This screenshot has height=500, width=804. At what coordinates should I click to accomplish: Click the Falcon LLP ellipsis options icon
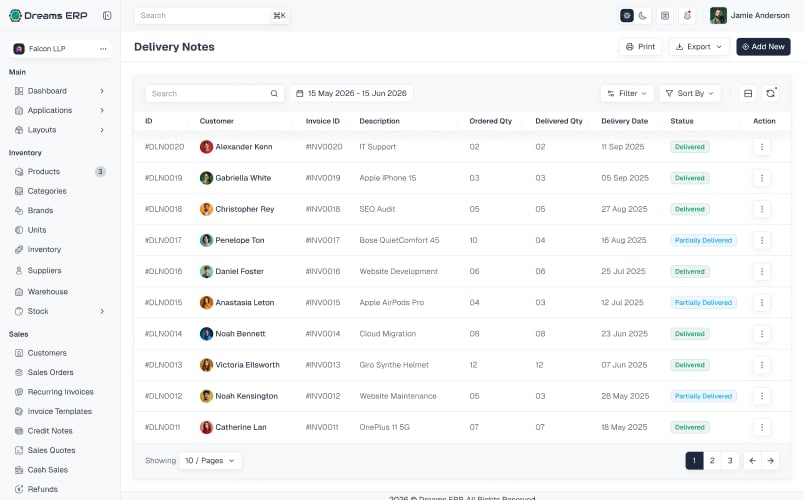pos(103,49)
